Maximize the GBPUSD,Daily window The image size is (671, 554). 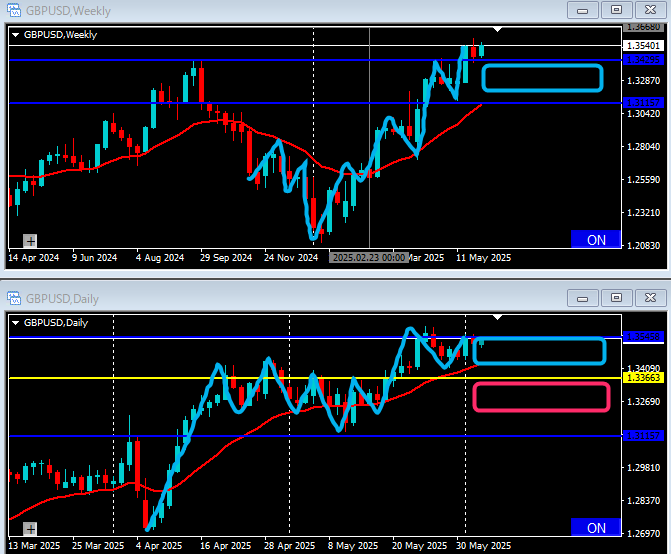click(616, 298)
